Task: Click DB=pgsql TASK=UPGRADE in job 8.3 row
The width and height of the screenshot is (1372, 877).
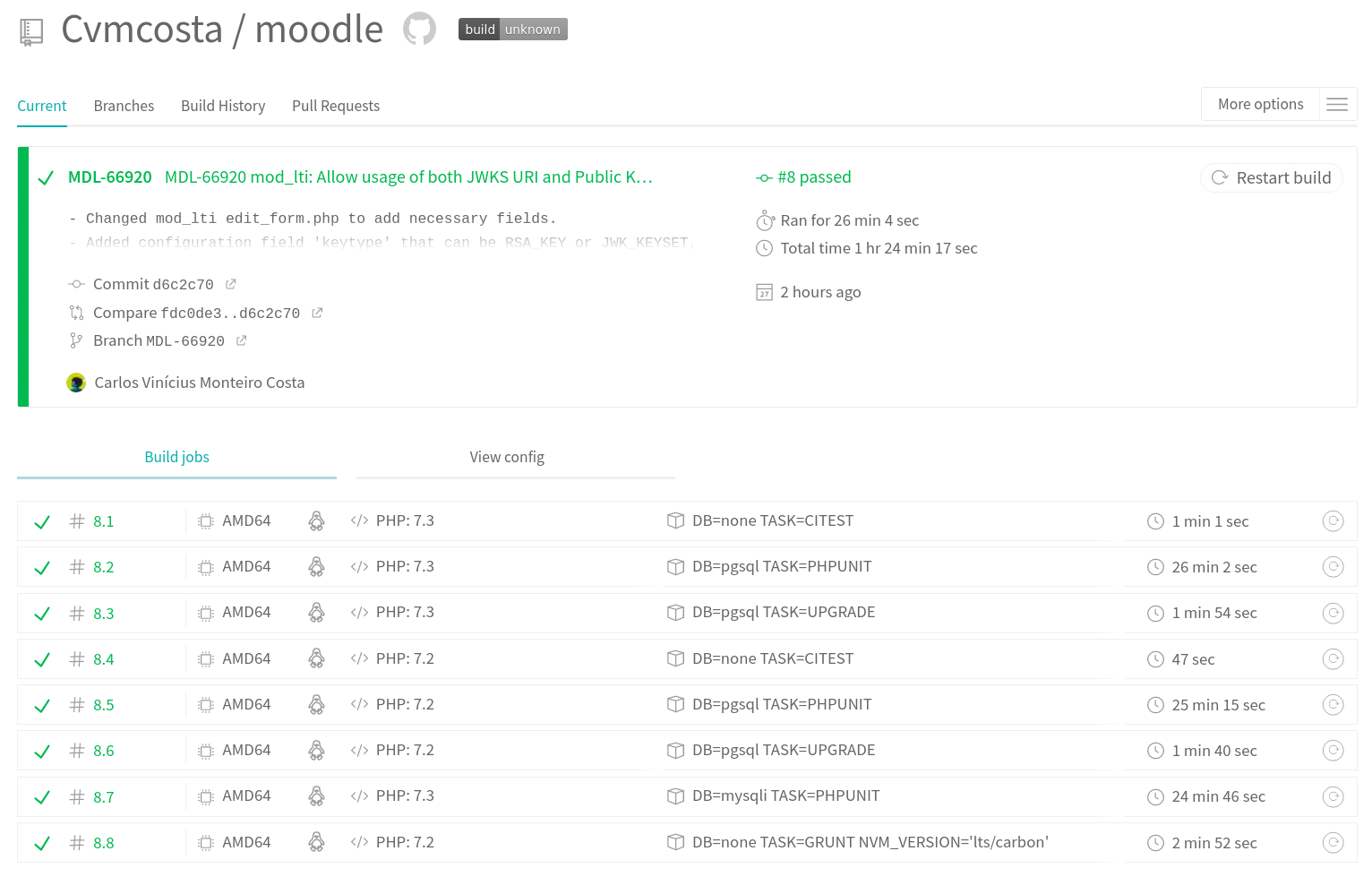Action: pos(784,612)
